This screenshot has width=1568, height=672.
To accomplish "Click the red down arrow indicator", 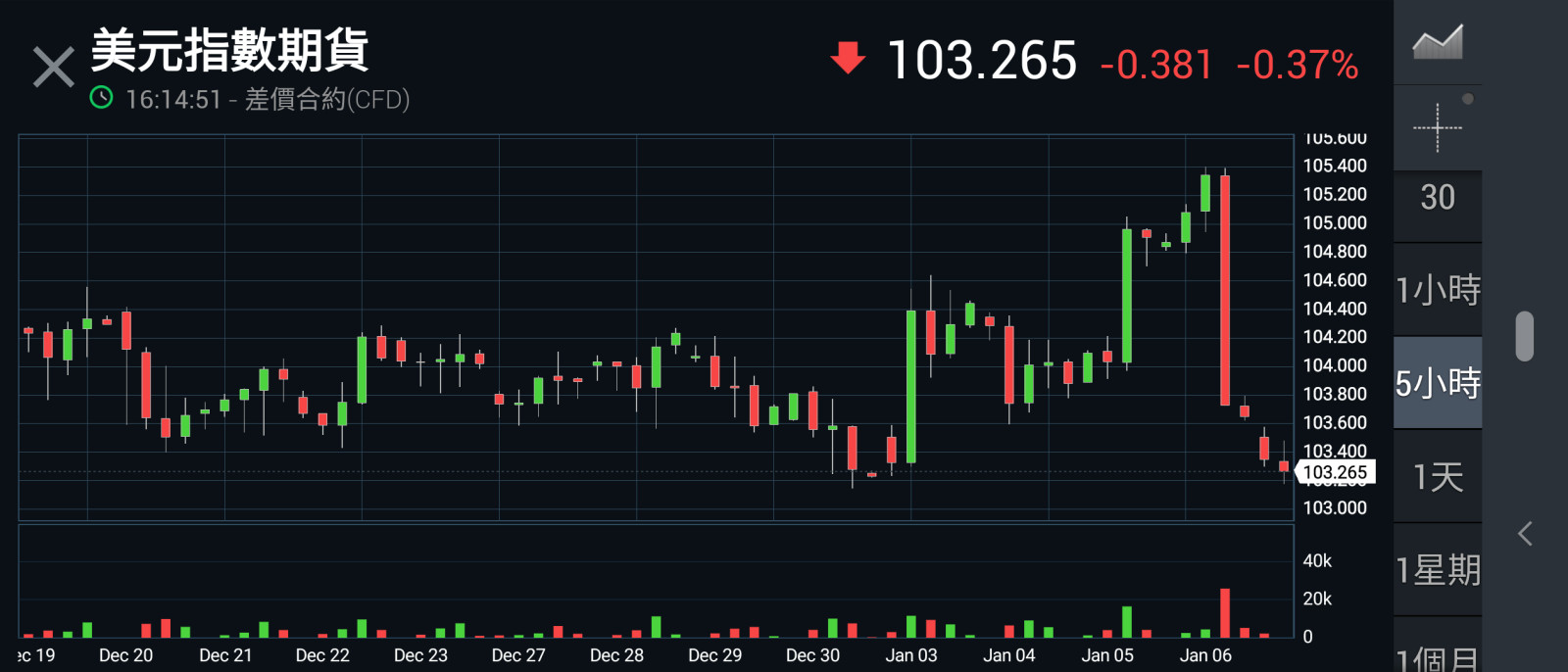I will tap(848, 58).
